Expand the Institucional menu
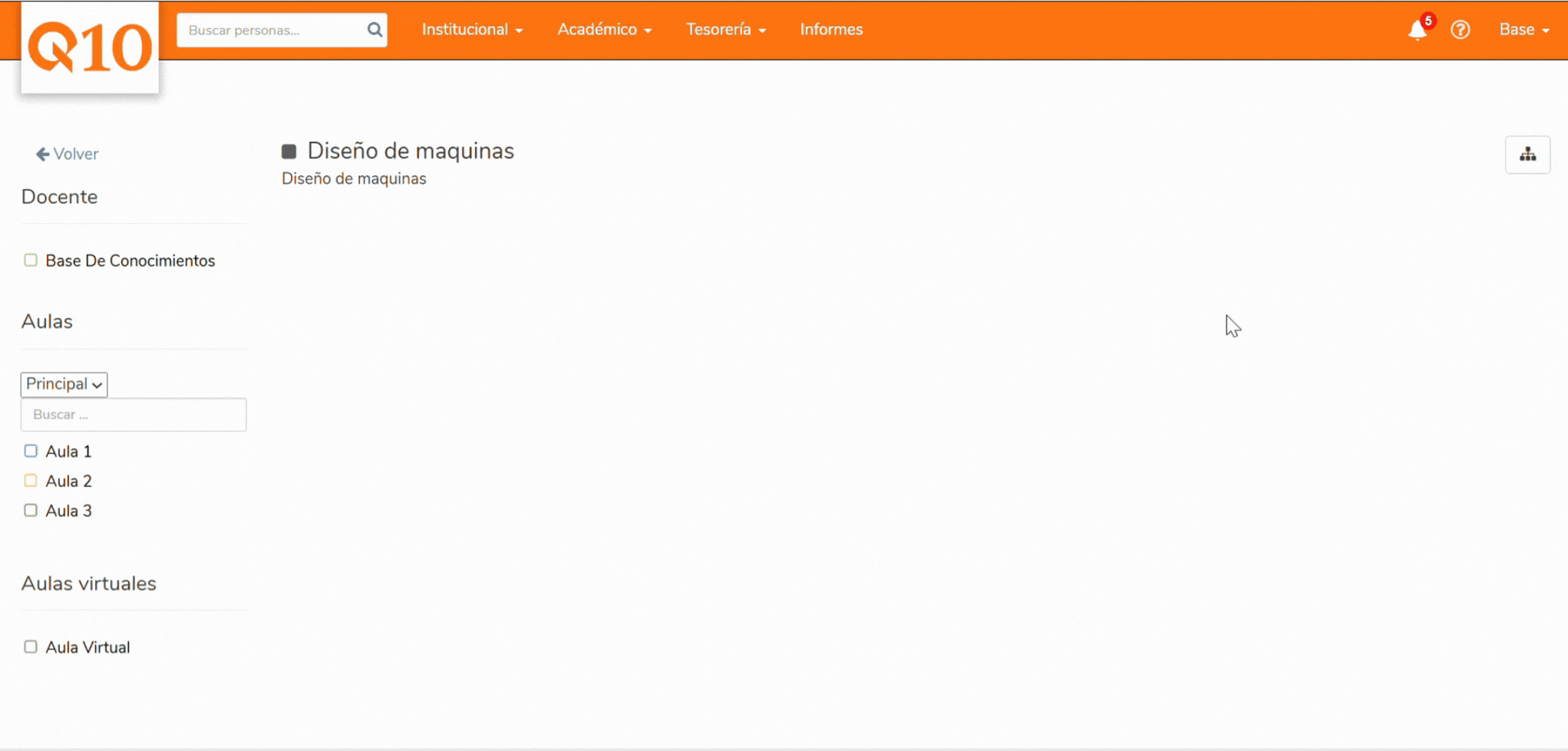This screenshot has height=751, width=1568. coord(472,30)
